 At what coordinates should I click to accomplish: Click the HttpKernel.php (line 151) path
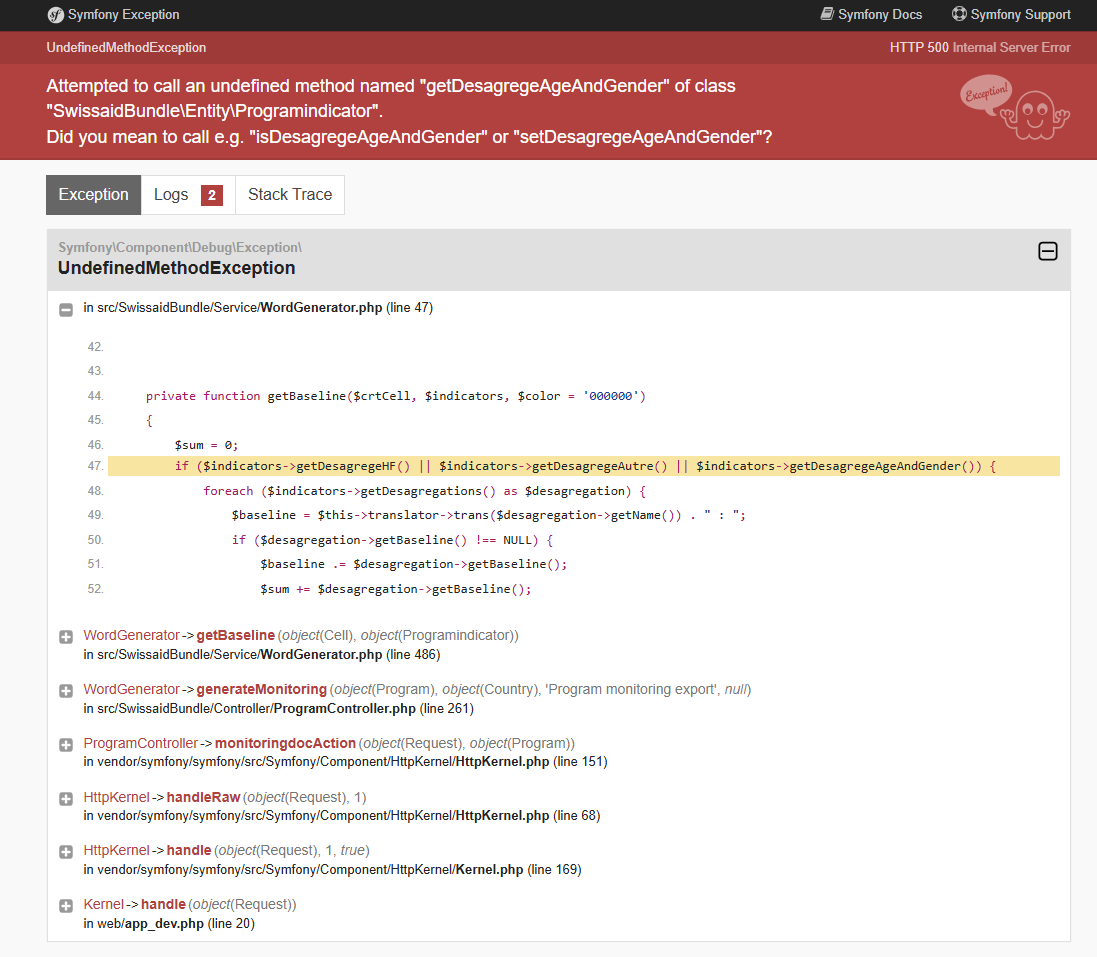346,762
